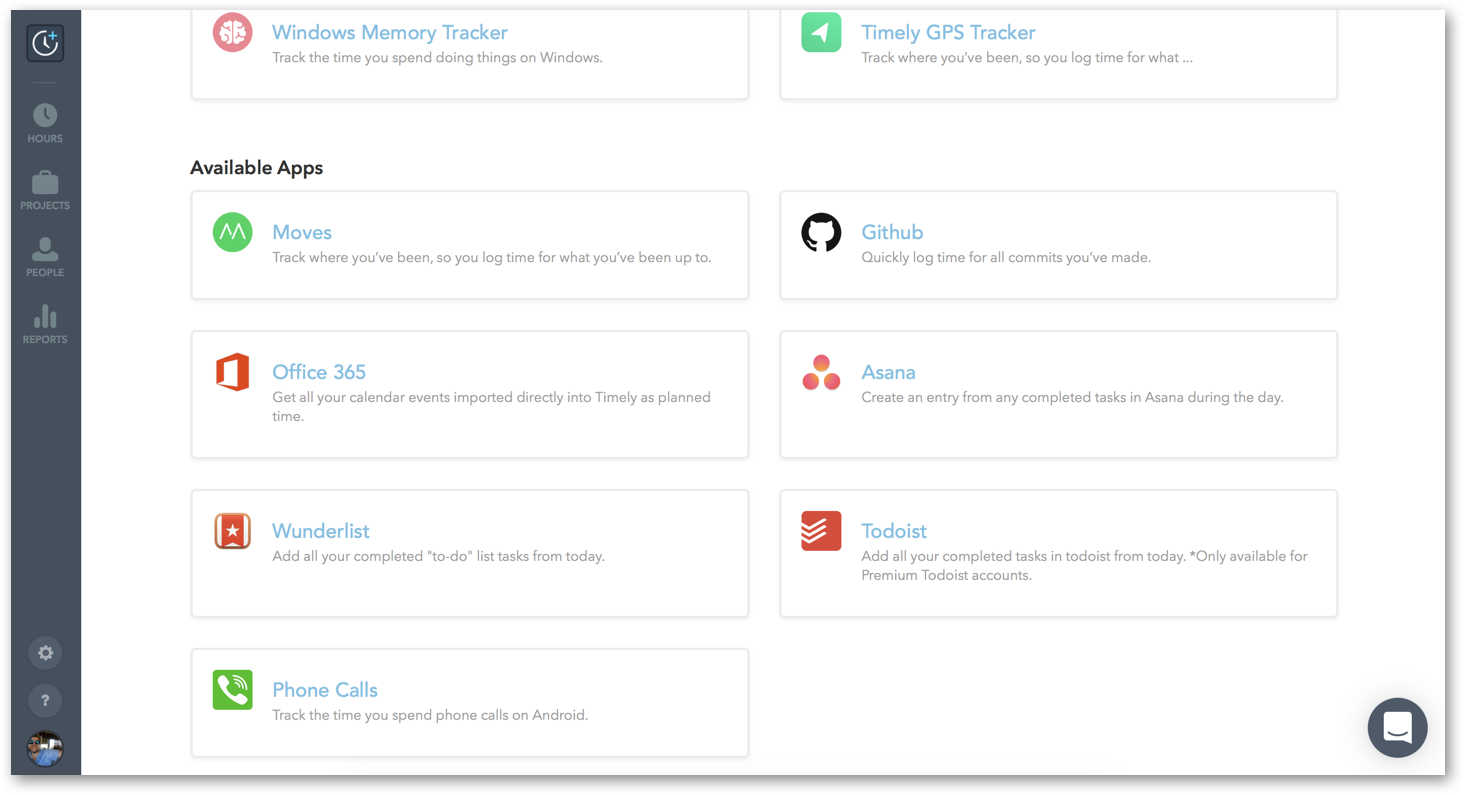Open the chat support widget
Image resolution: width=1464 pixels, height=795 pixels.
tap(1397, 728)
